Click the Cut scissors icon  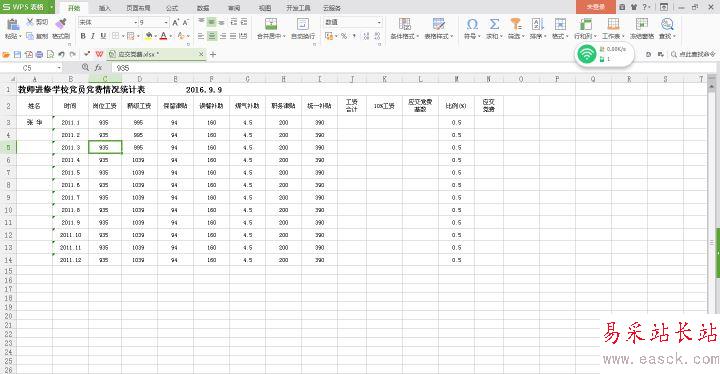(x=30, y=22)
